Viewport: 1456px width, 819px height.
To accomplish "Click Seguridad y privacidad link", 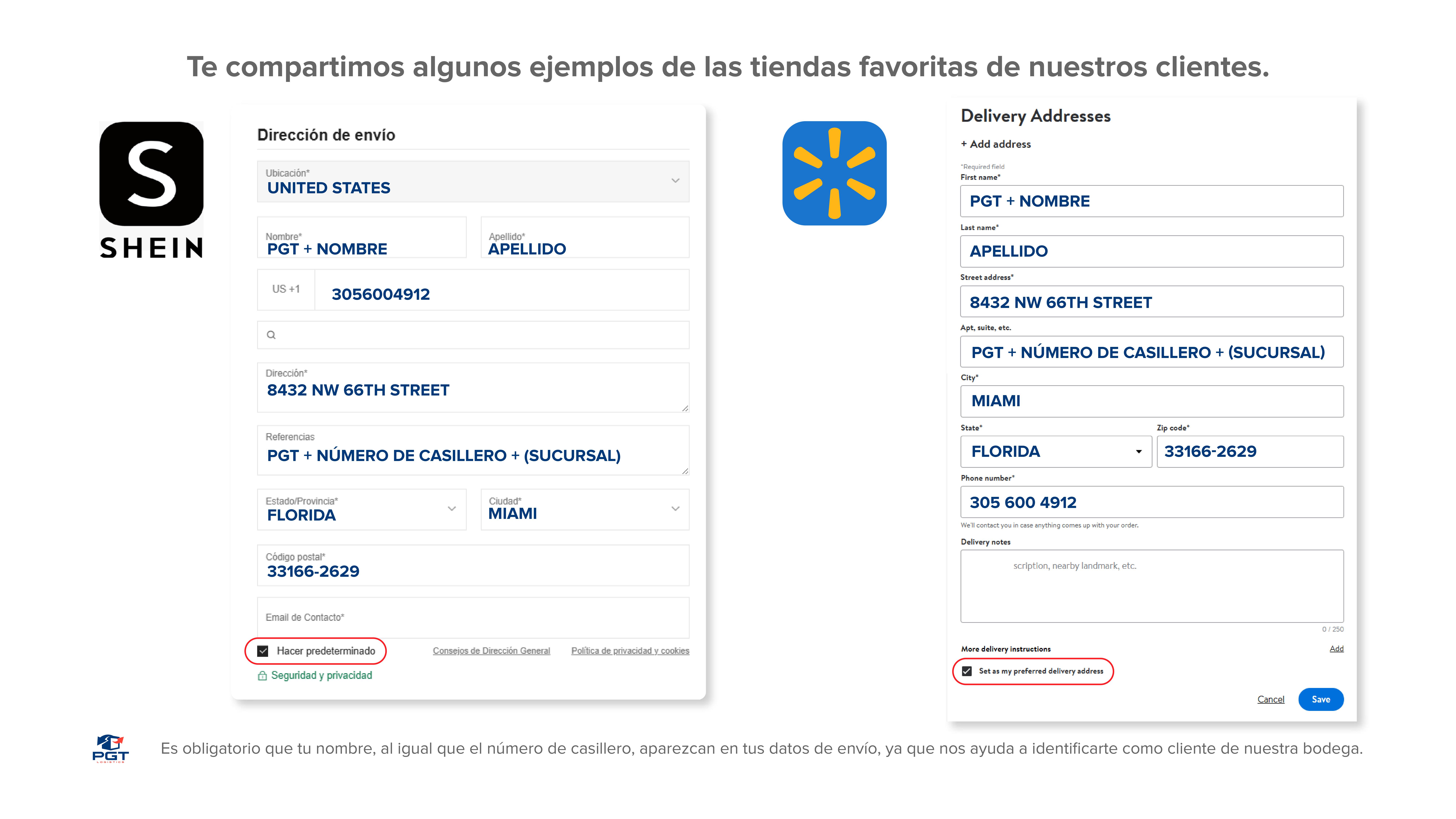I will [322, 675].
